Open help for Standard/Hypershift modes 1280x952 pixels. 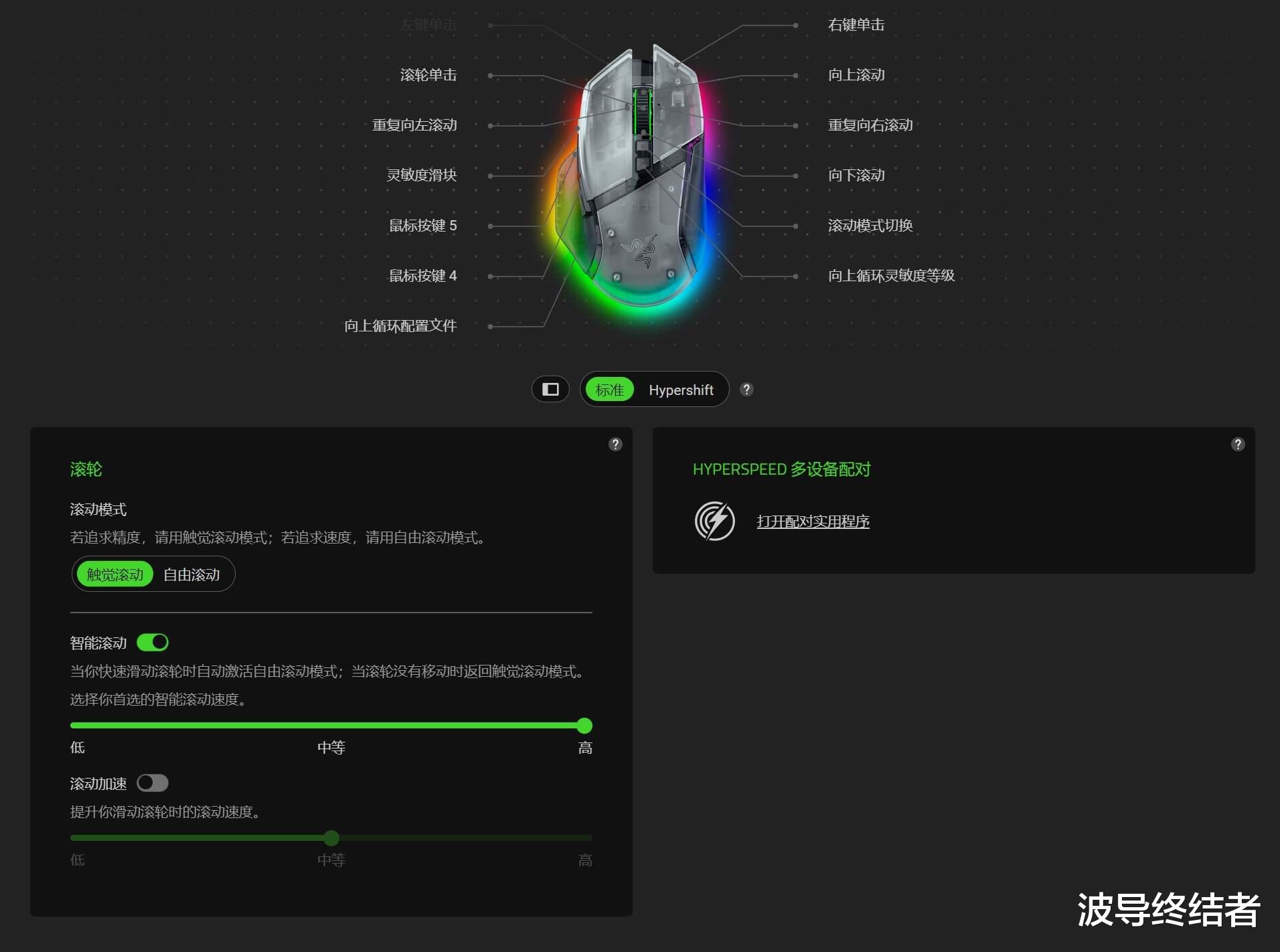(746, 390)
